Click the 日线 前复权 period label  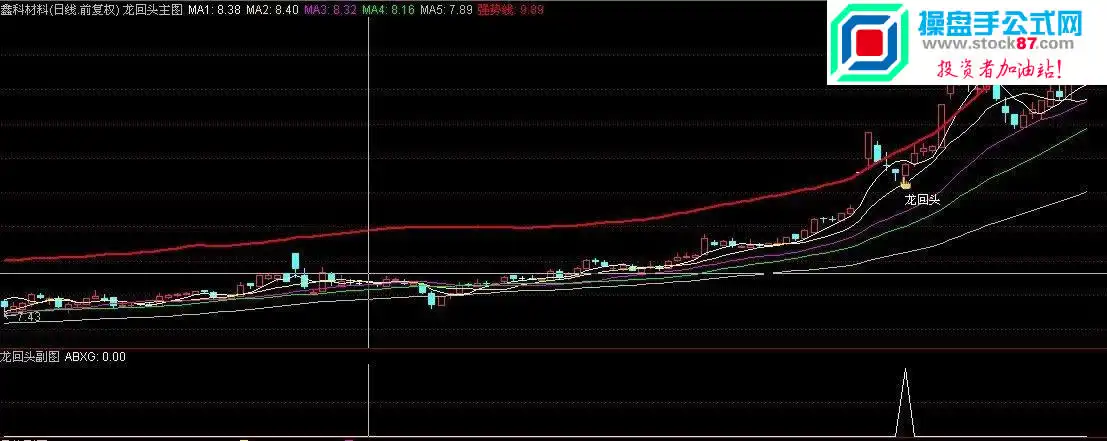[85, 9]
